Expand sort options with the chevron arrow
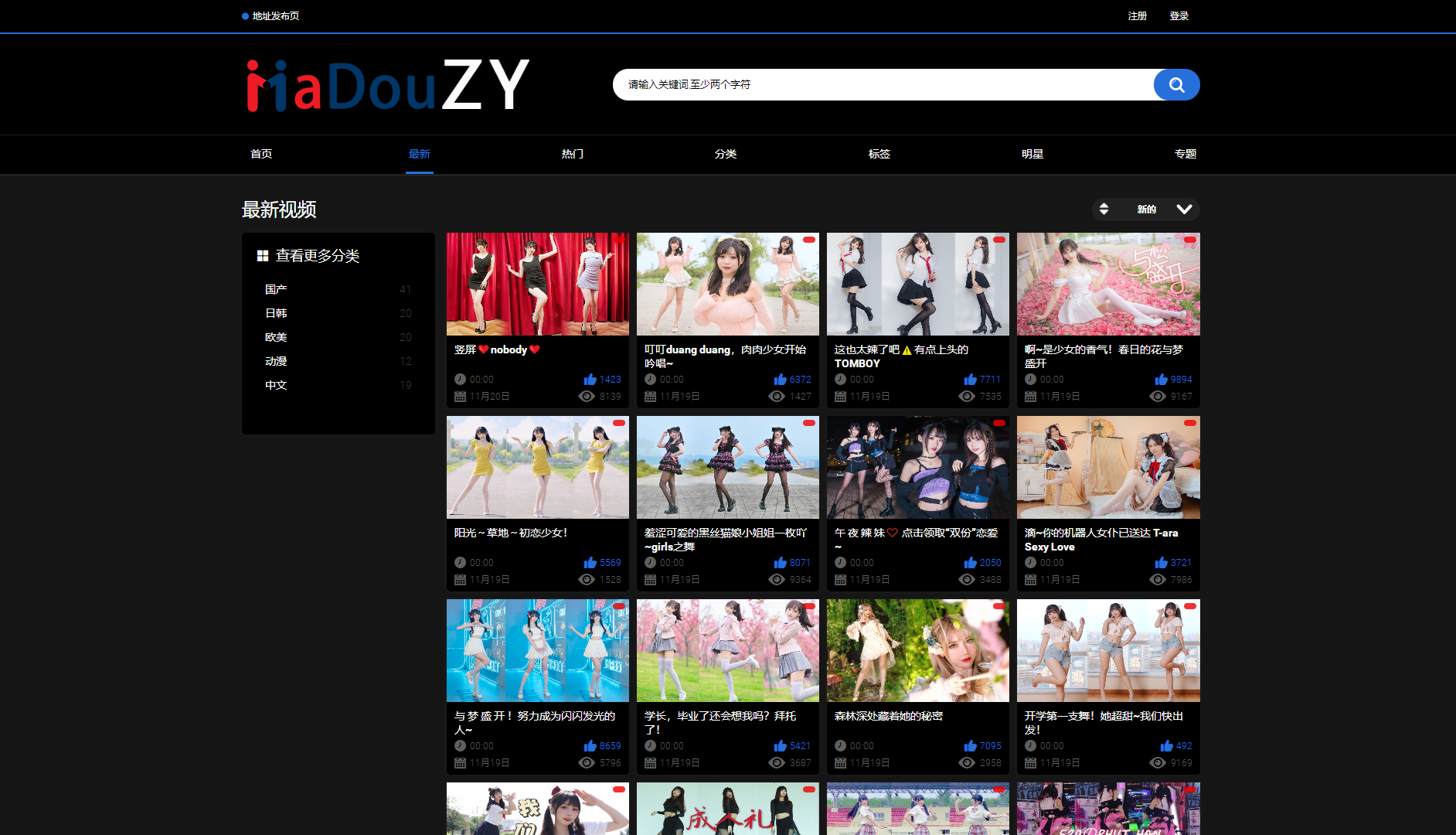This screenshot has height=835, width=1456. pos(1183,210)
